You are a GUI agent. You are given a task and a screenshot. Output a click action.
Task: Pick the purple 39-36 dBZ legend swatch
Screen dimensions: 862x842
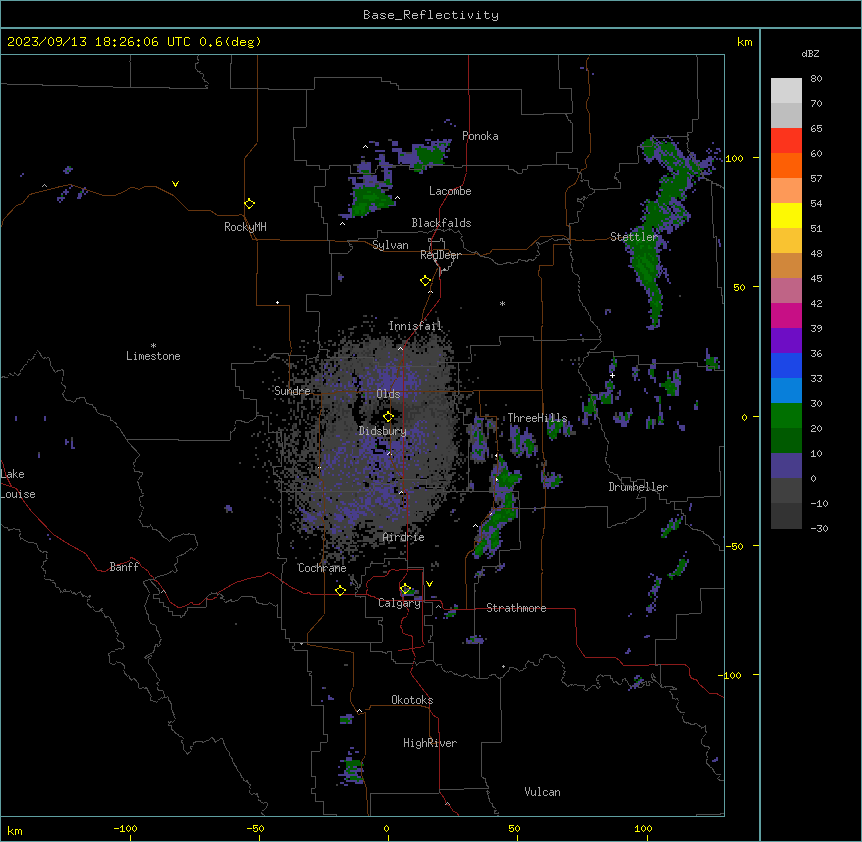(786, 341)
